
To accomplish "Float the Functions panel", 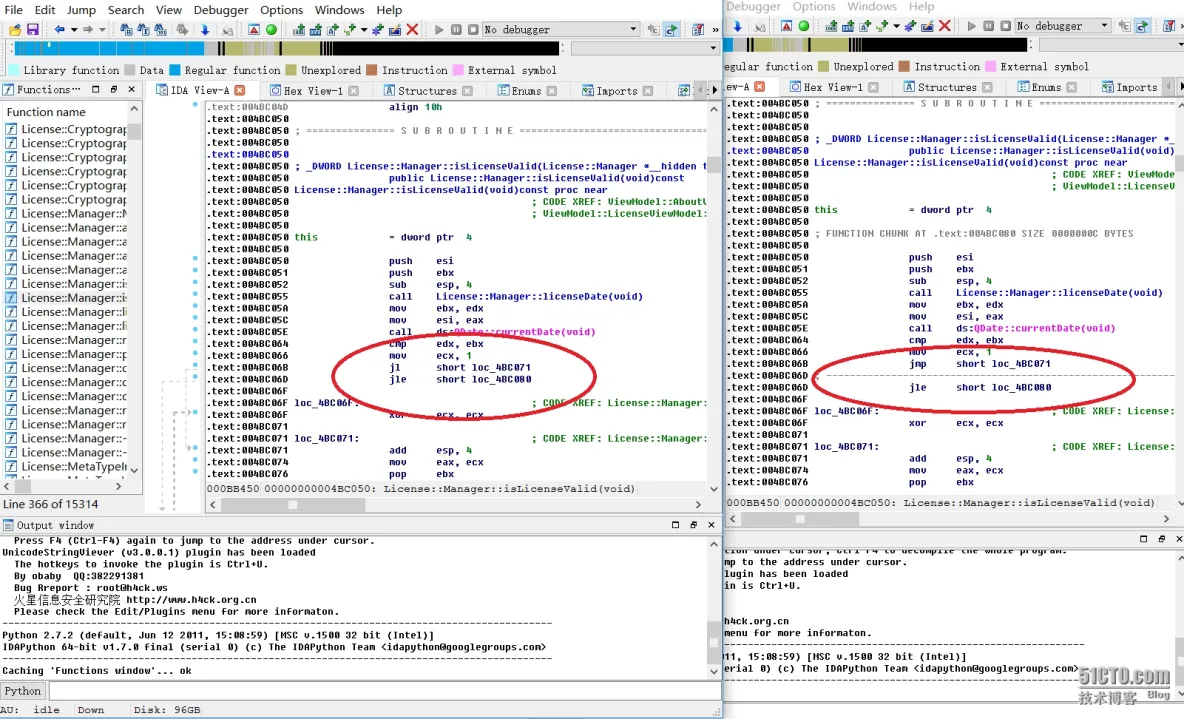I will click(113, 89).
